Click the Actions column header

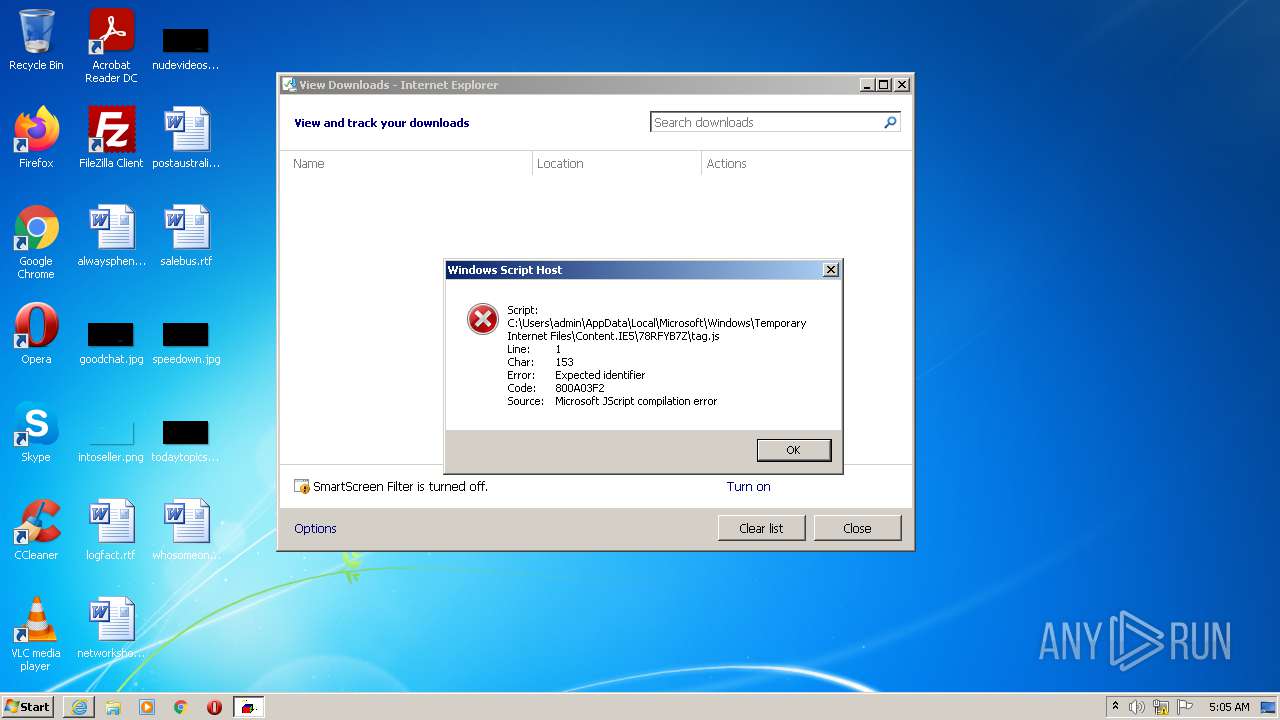tap(806, 163)
